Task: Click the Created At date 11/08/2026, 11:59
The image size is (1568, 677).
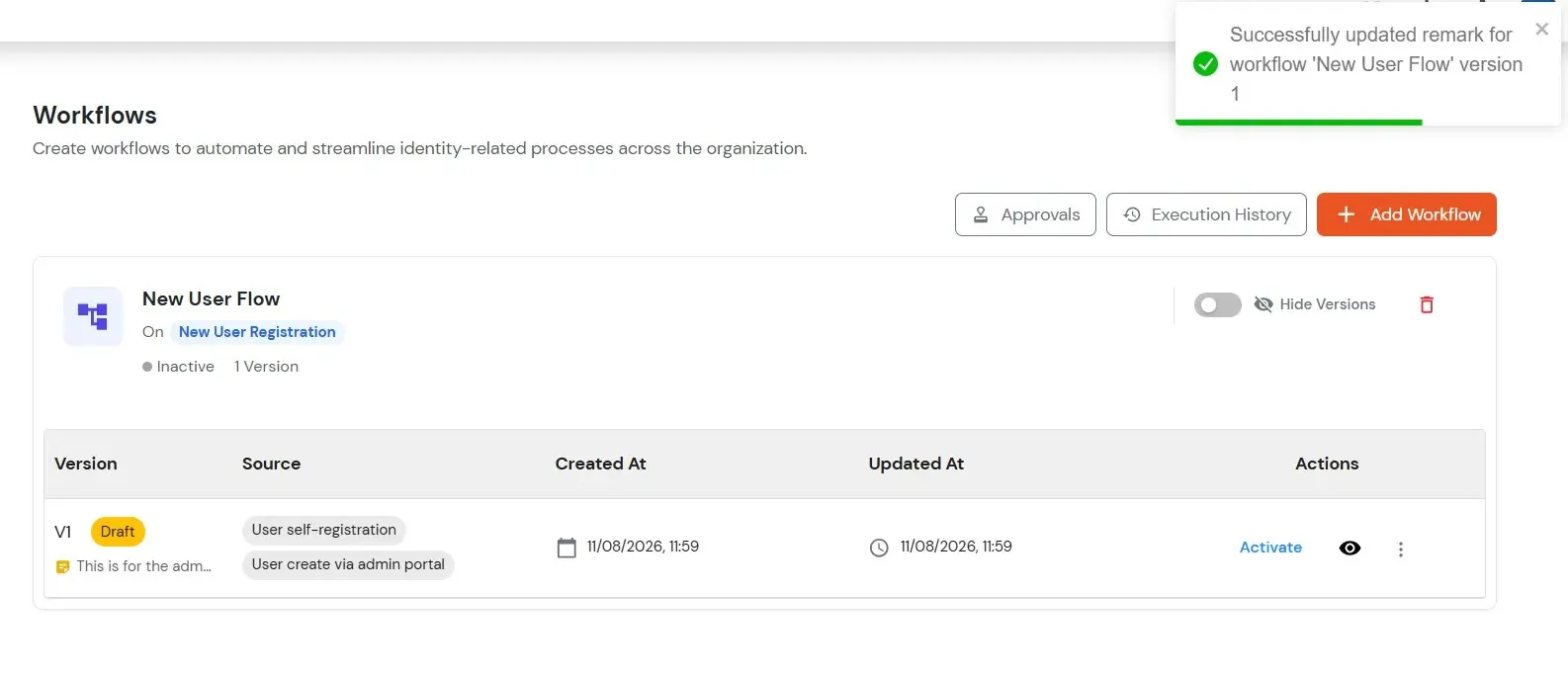Action: click(643, 547)
